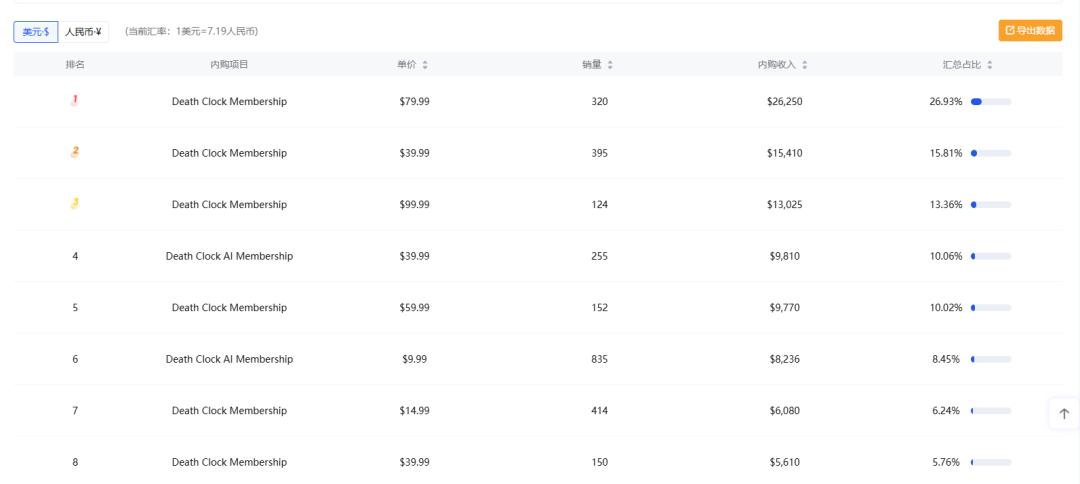This screenshot has width=1080, height=484.
Task: Switch currency to 美元-$
Action: (x=35, y=32)
